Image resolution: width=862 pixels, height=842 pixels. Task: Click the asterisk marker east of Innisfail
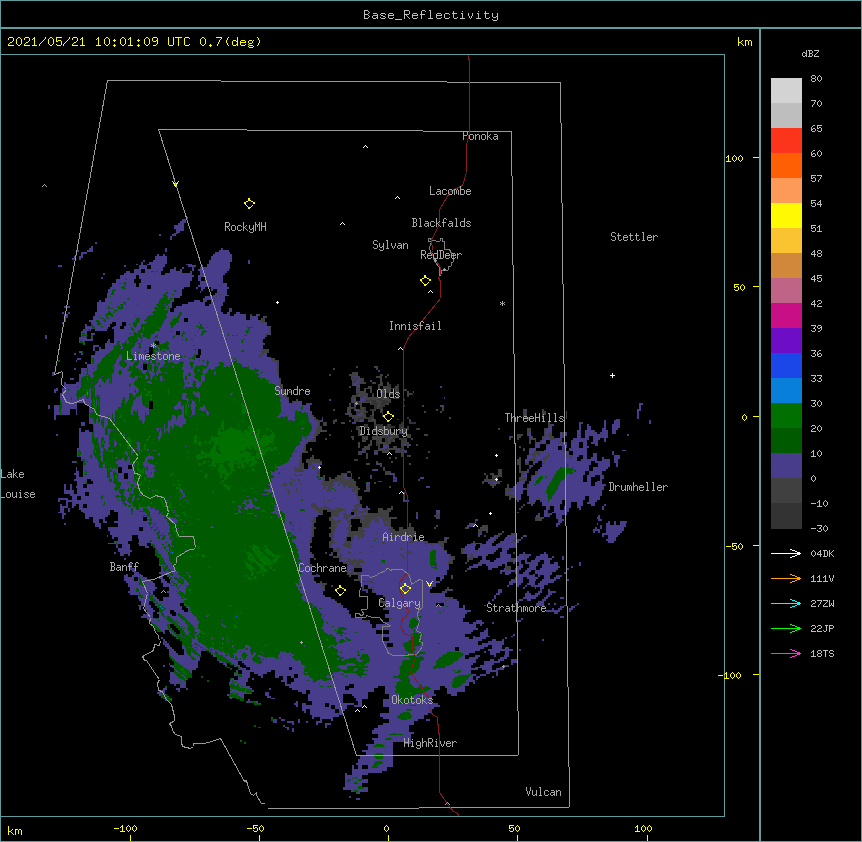pos(502,304)
